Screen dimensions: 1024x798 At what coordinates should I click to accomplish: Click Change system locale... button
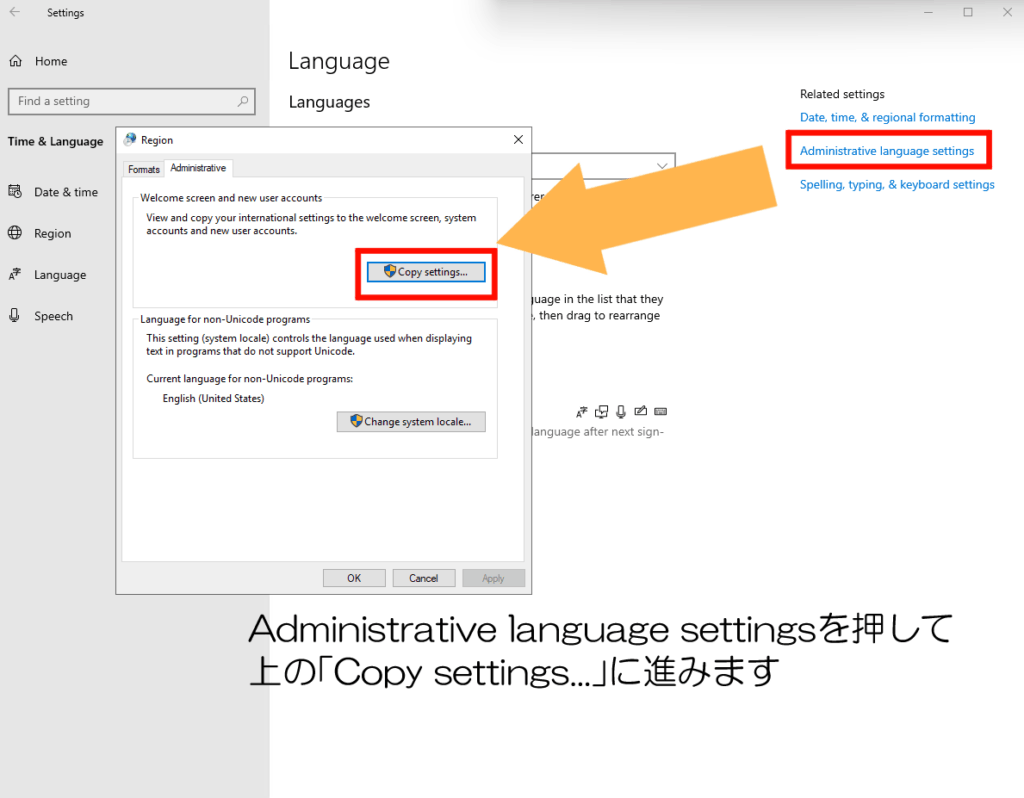tap(411, 422)
